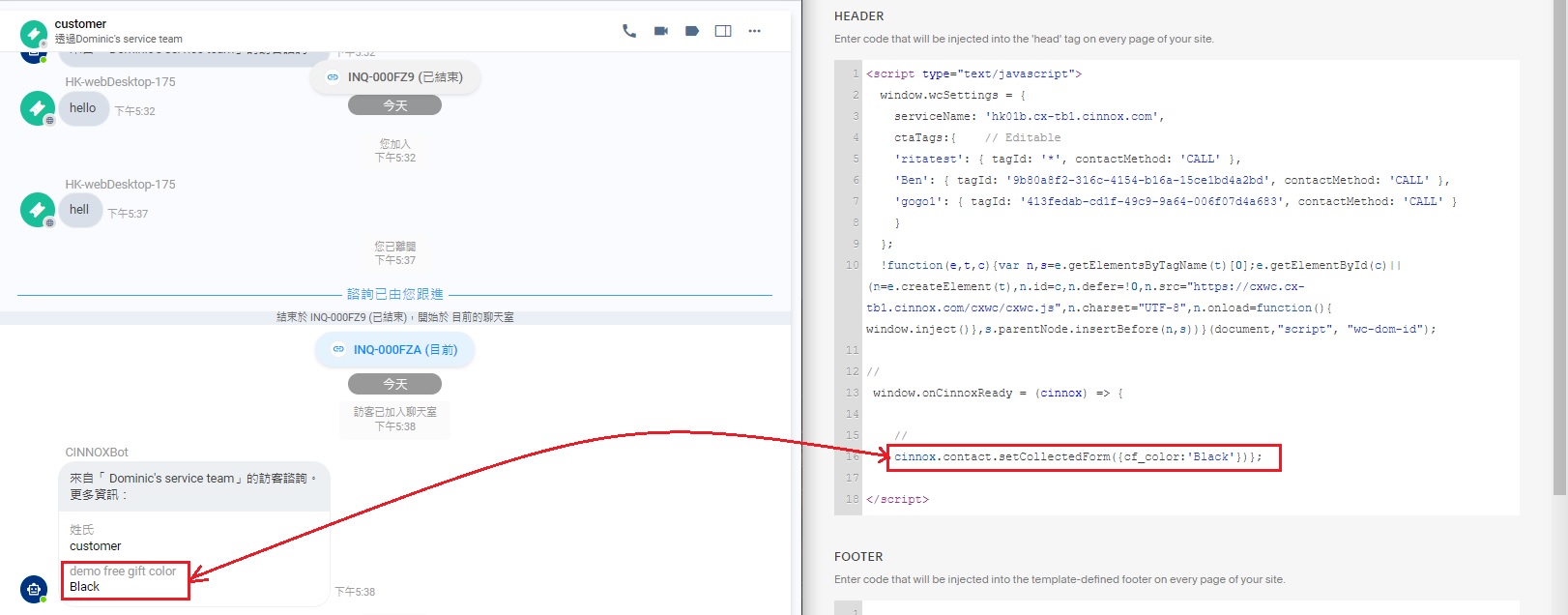Click into the FOOTER code injection editor

[1189, 608]
